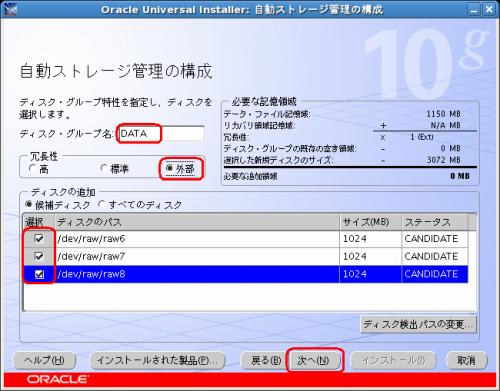Image resolution: width=500 pixels, height=391 pixels.
Task: Close the Oracle Universal Installer window
Action: click(489, 9)
